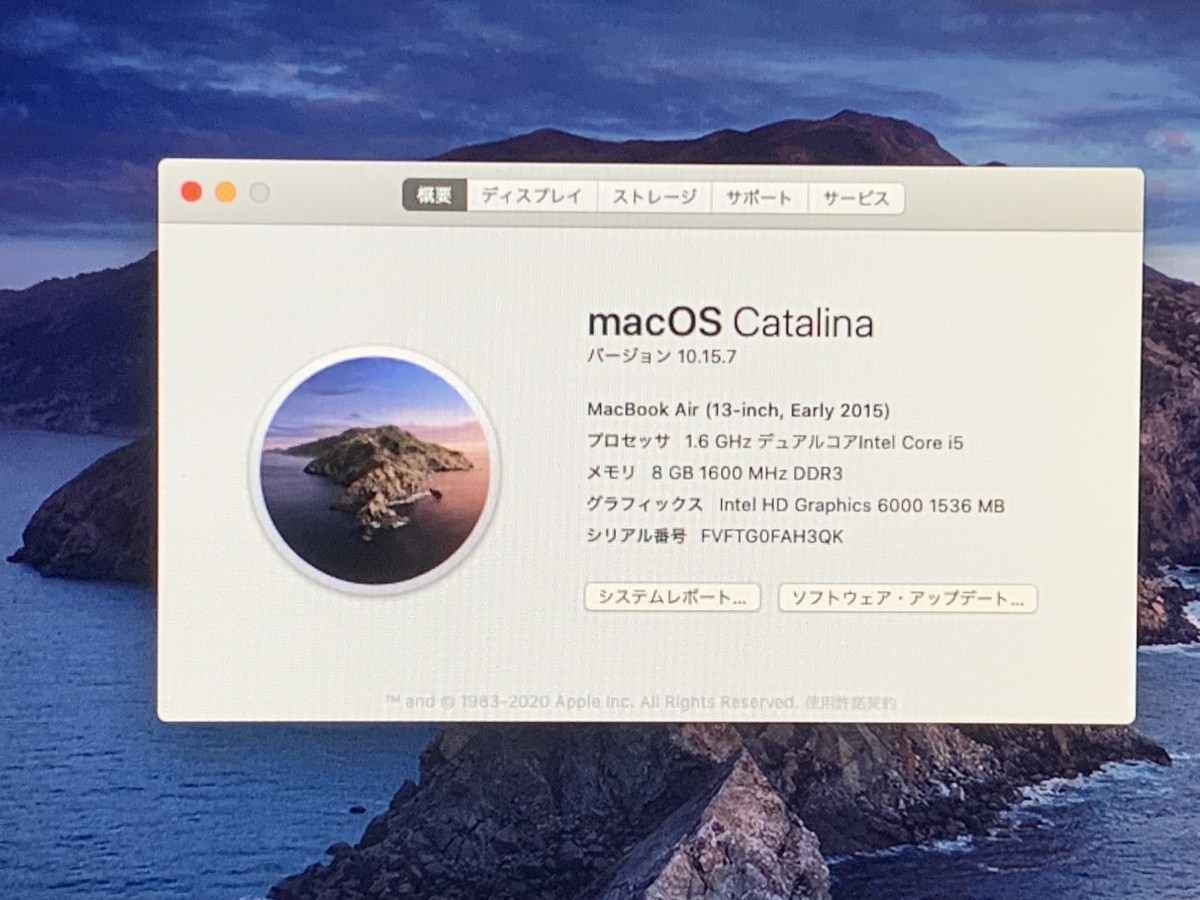The image size is (1200, 900).
Task: Select the 概要 tab
Action: point(434,196)
